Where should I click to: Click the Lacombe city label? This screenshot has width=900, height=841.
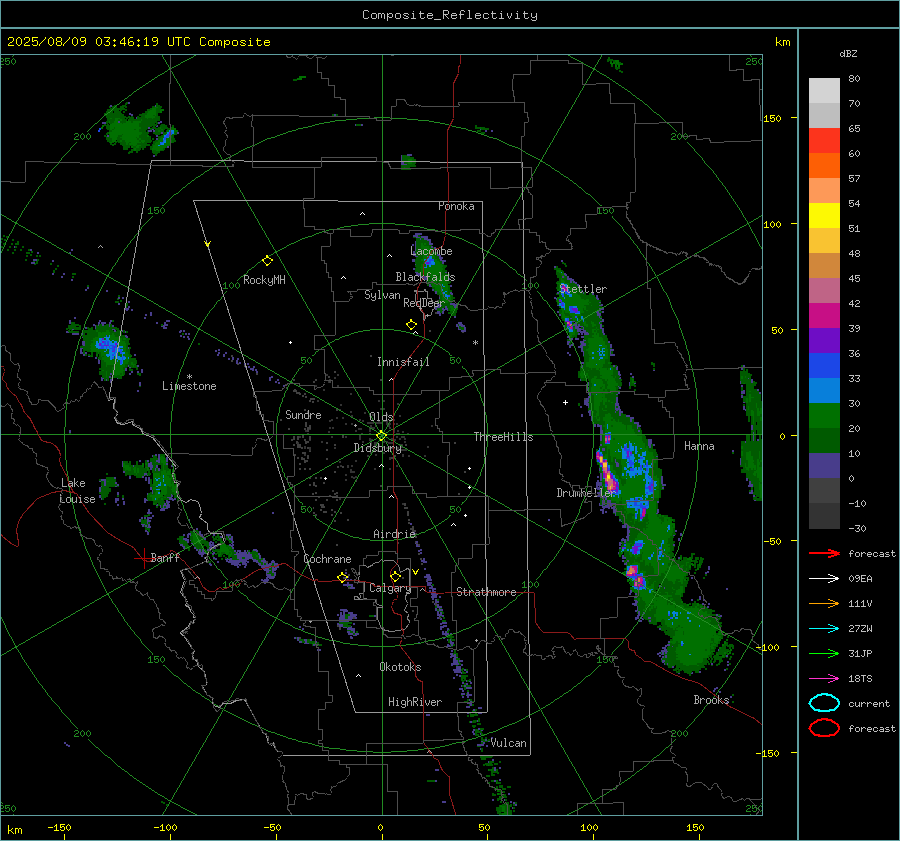[x=431, y=251]
